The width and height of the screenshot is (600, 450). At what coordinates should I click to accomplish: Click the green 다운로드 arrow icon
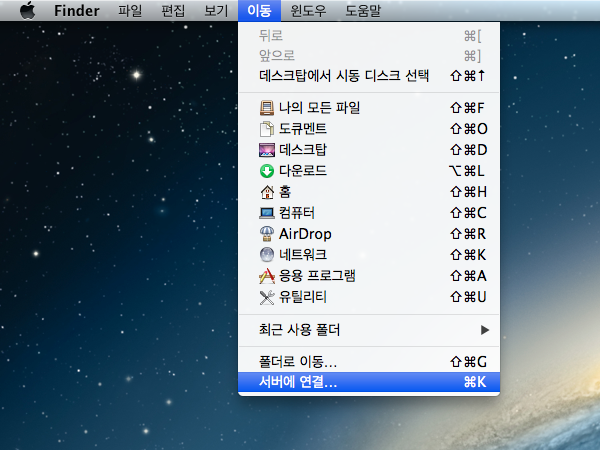267,171
